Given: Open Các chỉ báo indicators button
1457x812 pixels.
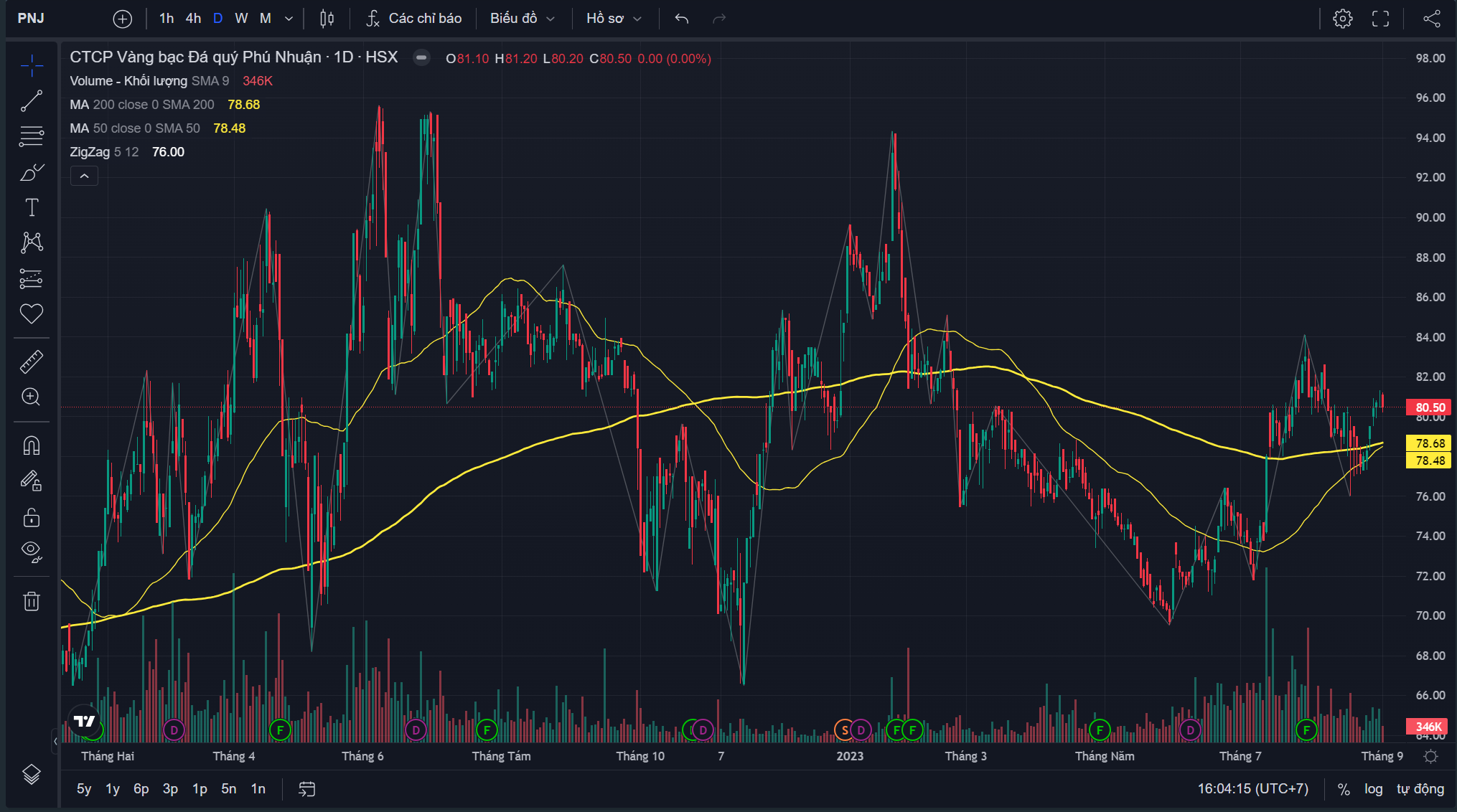Looking at the screenshot, I should [414, 19].
